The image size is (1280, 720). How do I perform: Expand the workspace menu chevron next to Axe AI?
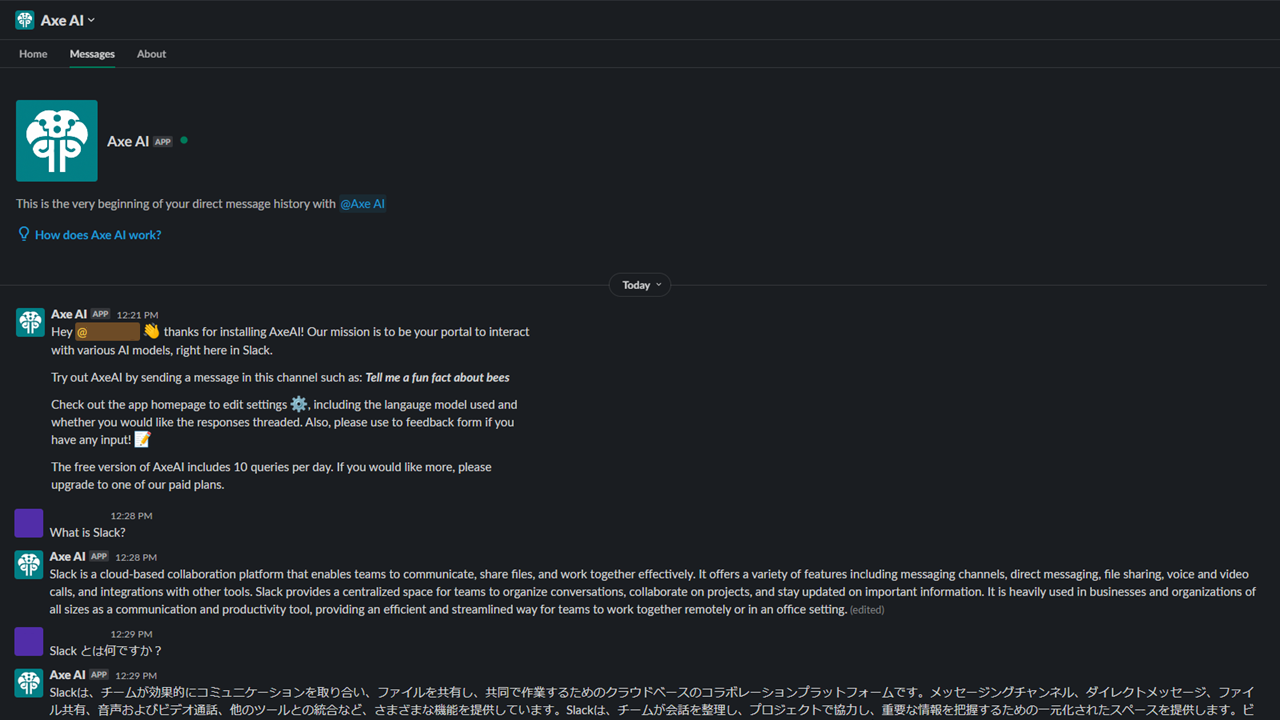coord(89,19)
